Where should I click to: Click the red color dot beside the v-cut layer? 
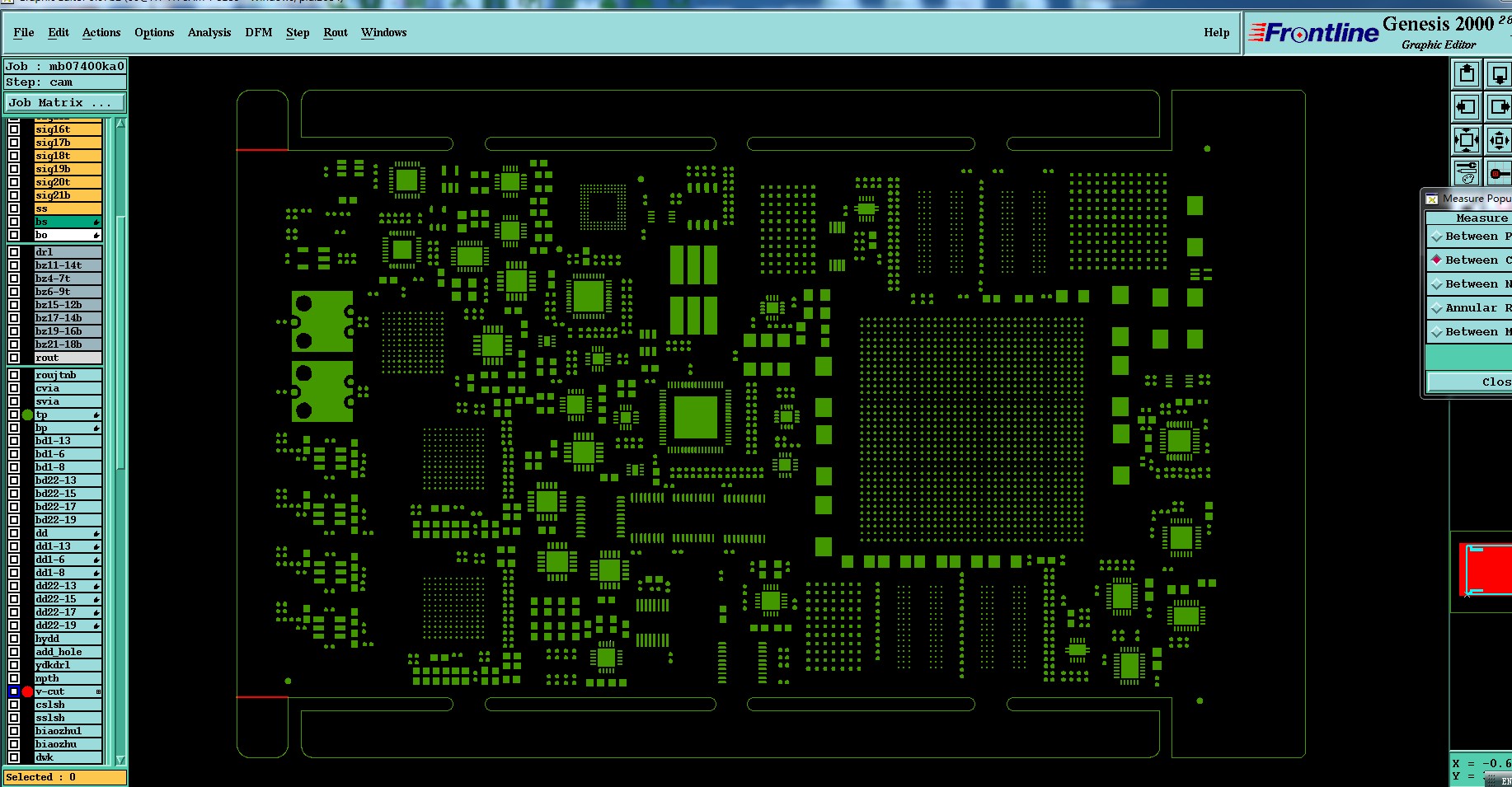[27, 691]
